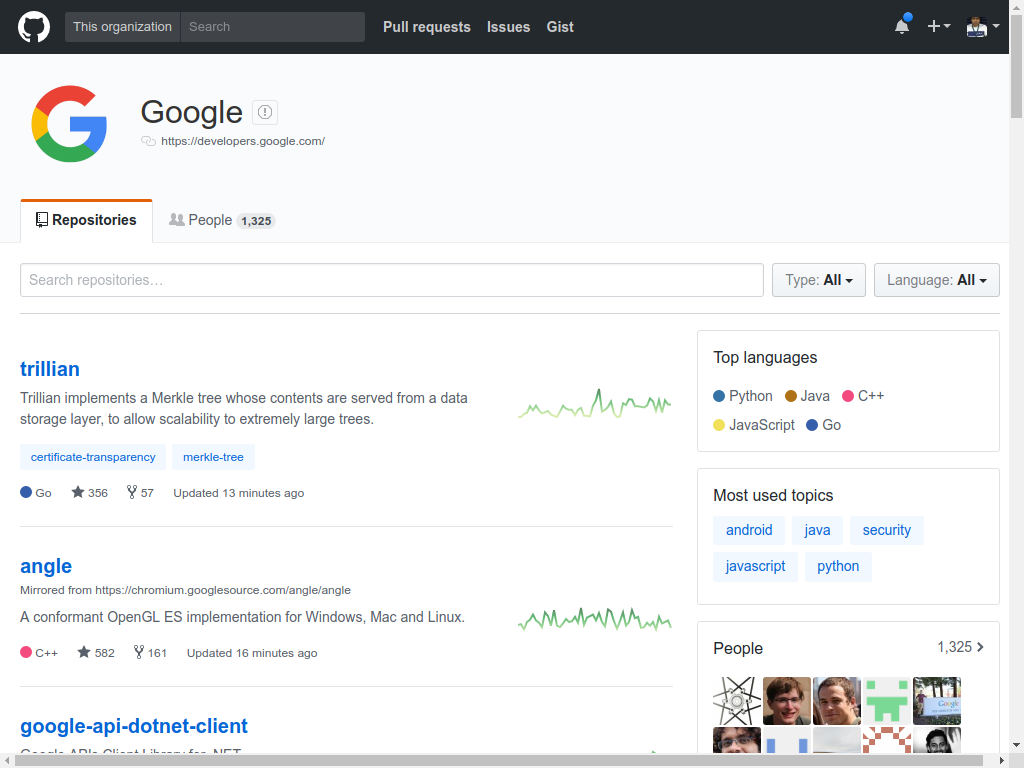Open the user avatar menu
1024x768 pixels.
982,27
